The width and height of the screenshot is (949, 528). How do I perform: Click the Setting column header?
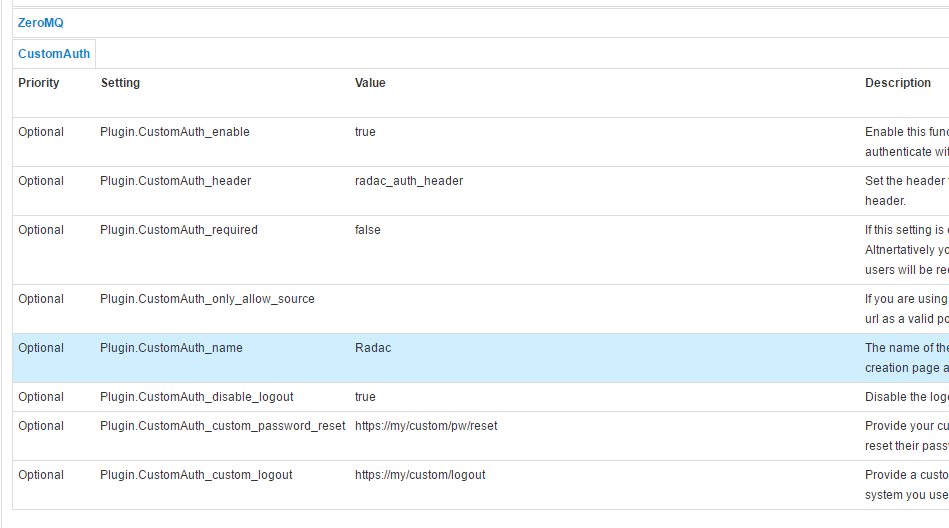(x=120, y=83)
